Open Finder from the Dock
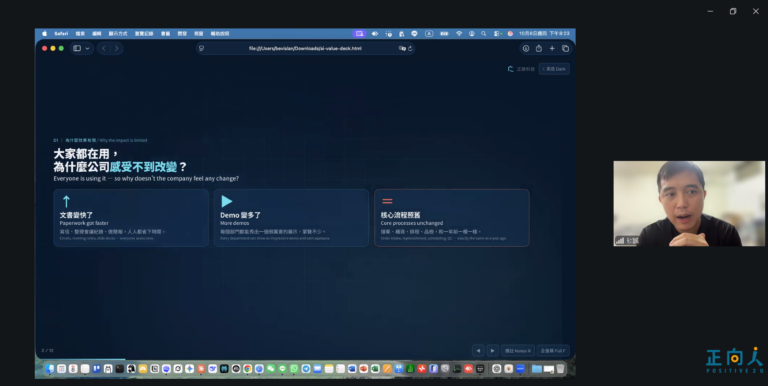This screenshot has height=386, width=768. pyautogui.click(x=50, y=368)
